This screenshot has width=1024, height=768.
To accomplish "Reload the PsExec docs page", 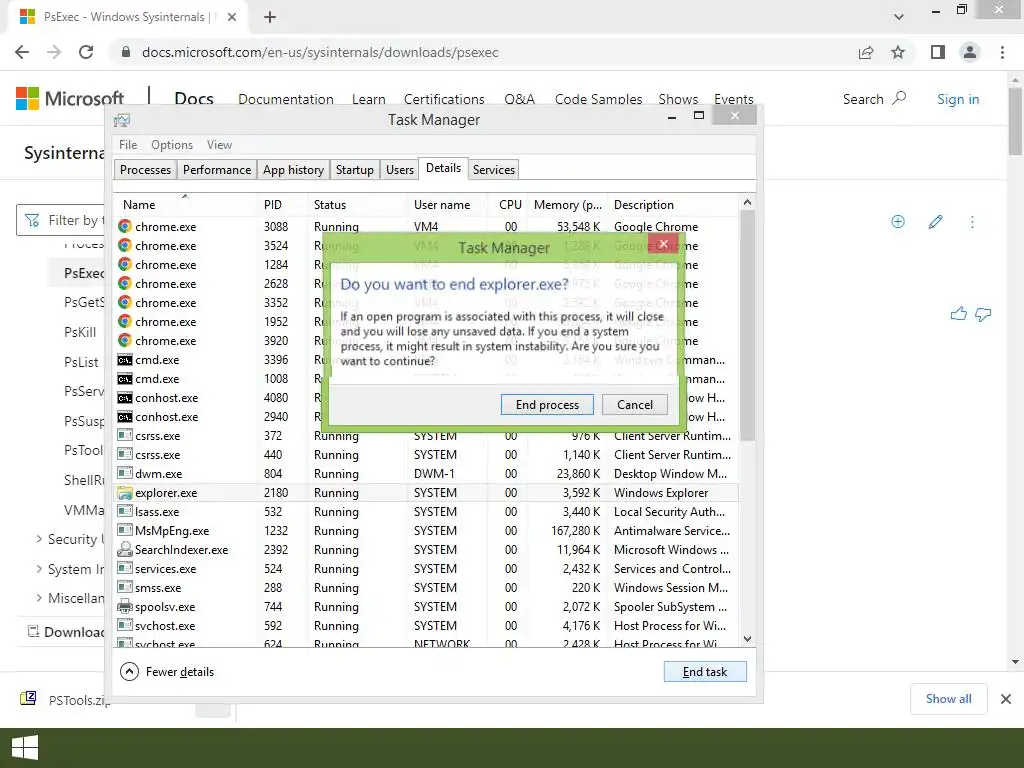I will (x=86, y=52).
